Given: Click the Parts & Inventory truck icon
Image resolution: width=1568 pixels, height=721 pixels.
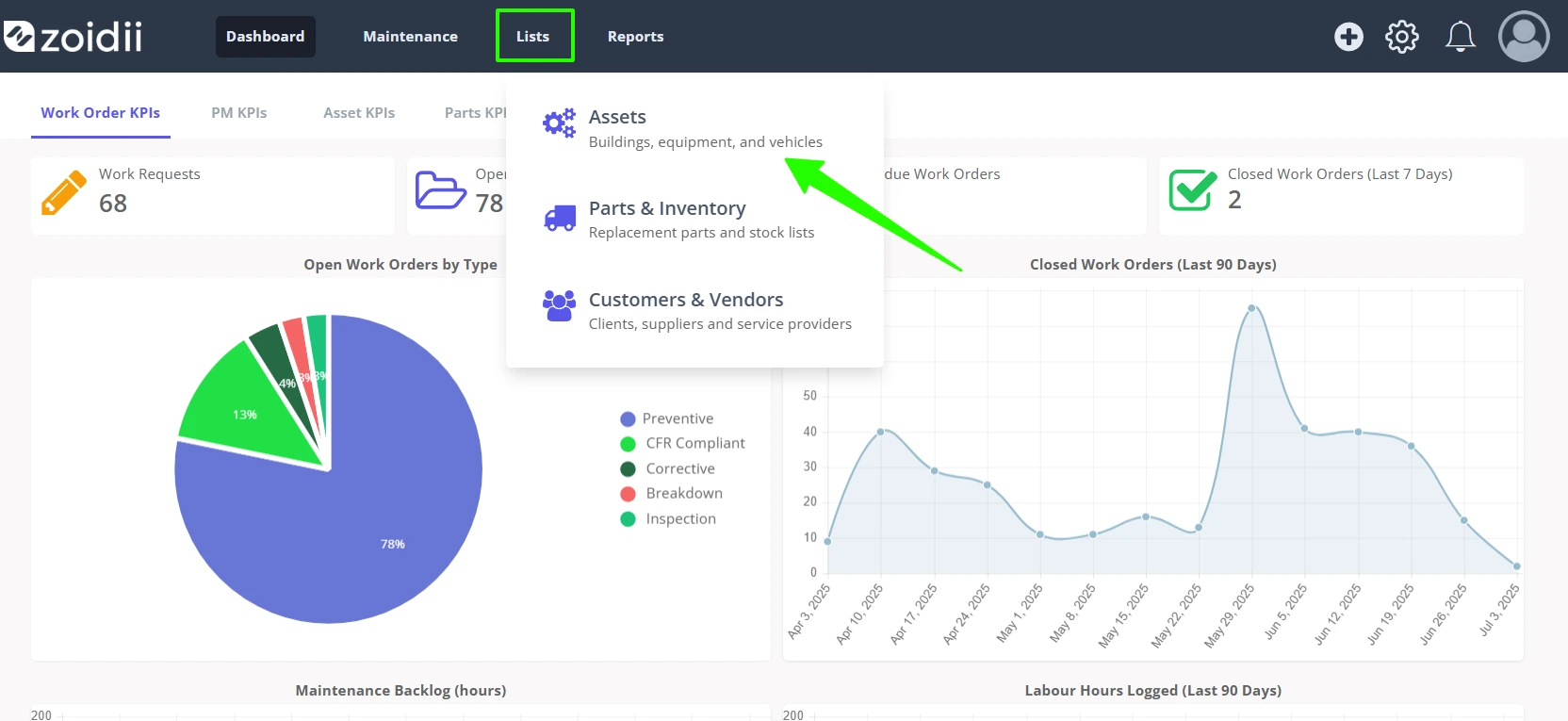Looking at the screenshot, I should 560,219.
